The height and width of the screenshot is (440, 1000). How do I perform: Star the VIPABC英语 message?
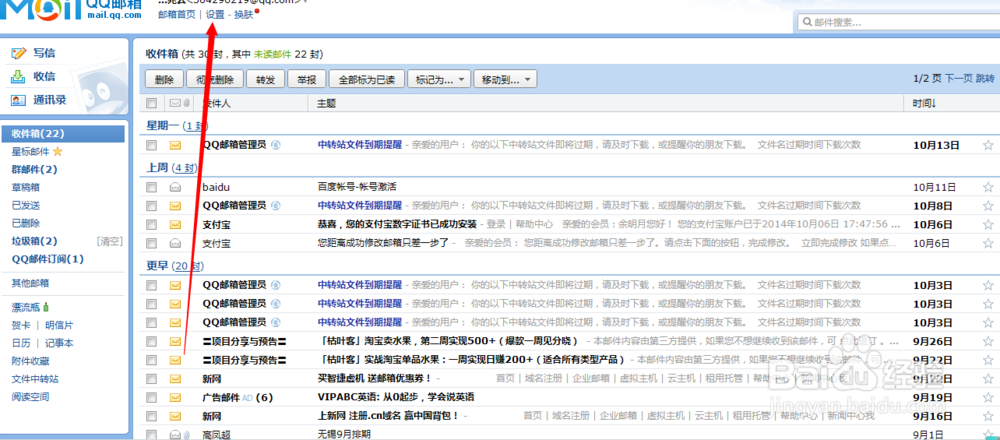pos(988,397)
